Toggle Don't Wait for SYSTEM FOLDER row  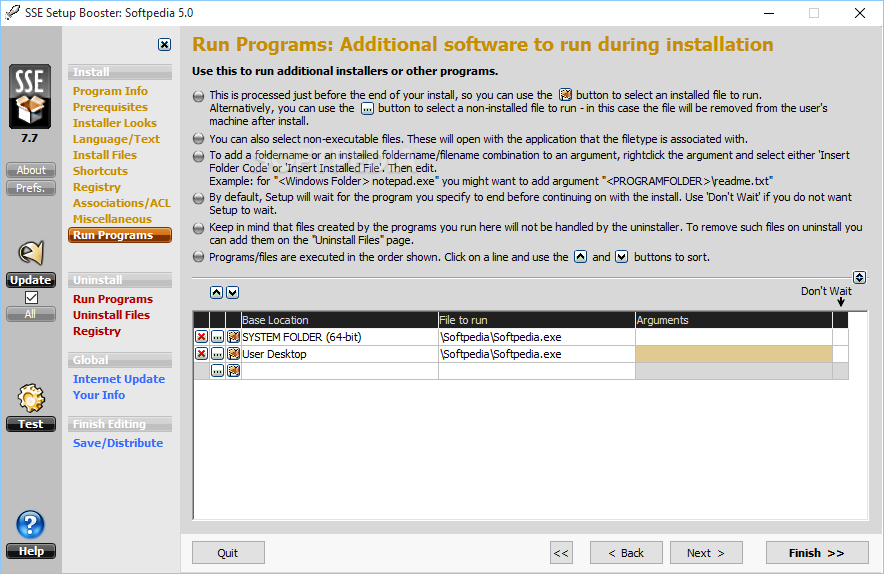(840, 337)
